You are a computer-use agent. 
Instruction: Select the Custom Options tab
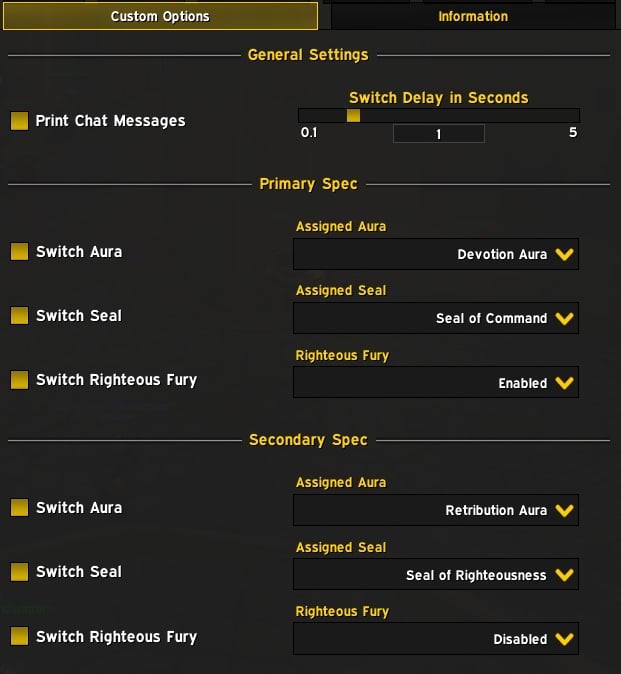pyautogui.click(x=160, y=16)
